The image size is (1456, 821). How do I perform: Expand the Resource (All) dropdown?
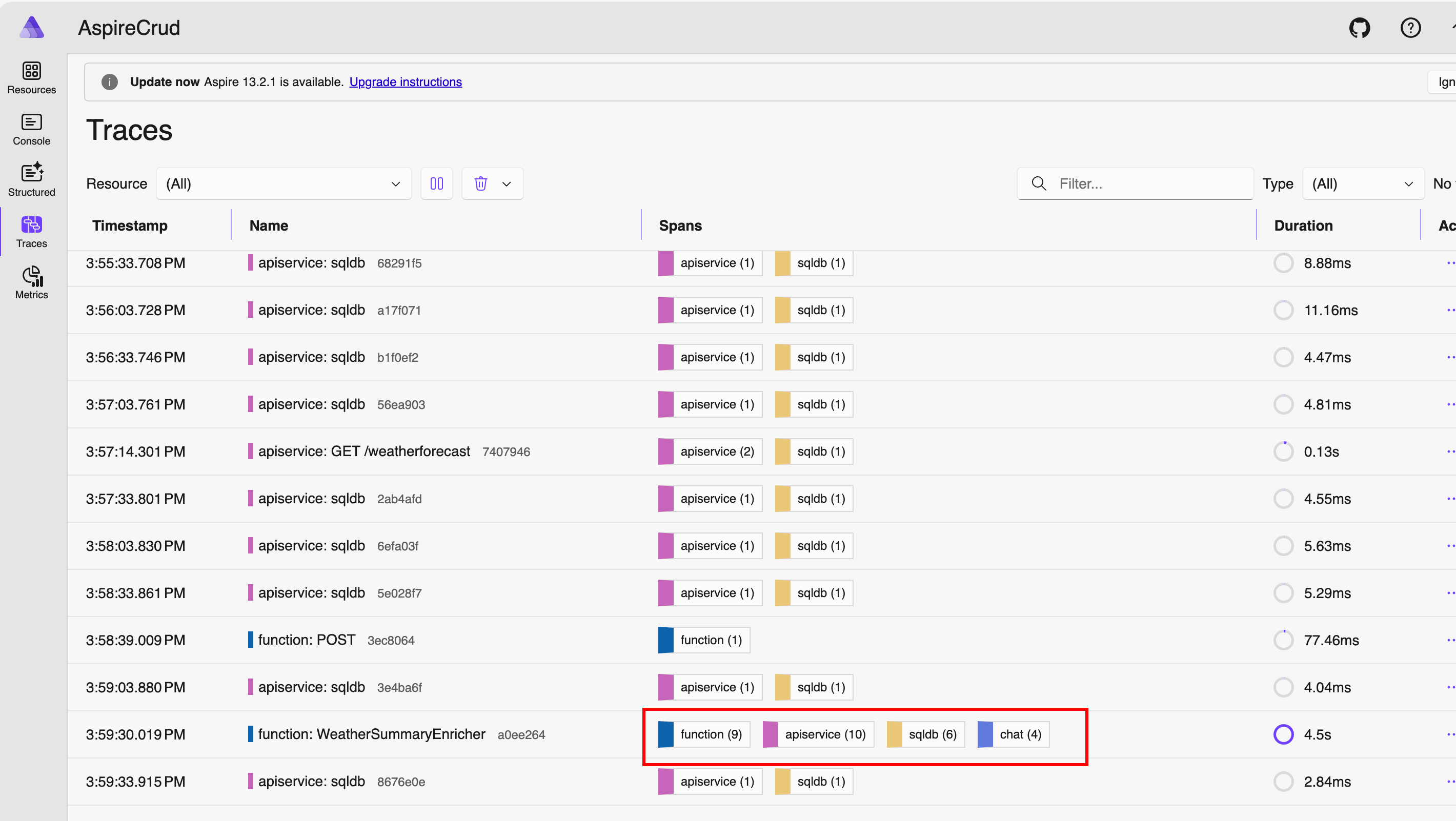pos(283,183)
